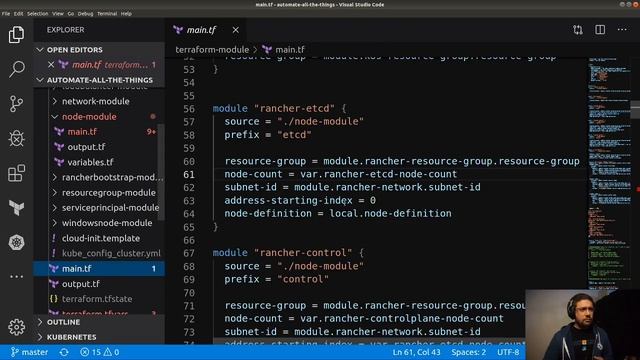Open the Source Control view icon
This screenshot has width=640, height=360.
(16, 104)
